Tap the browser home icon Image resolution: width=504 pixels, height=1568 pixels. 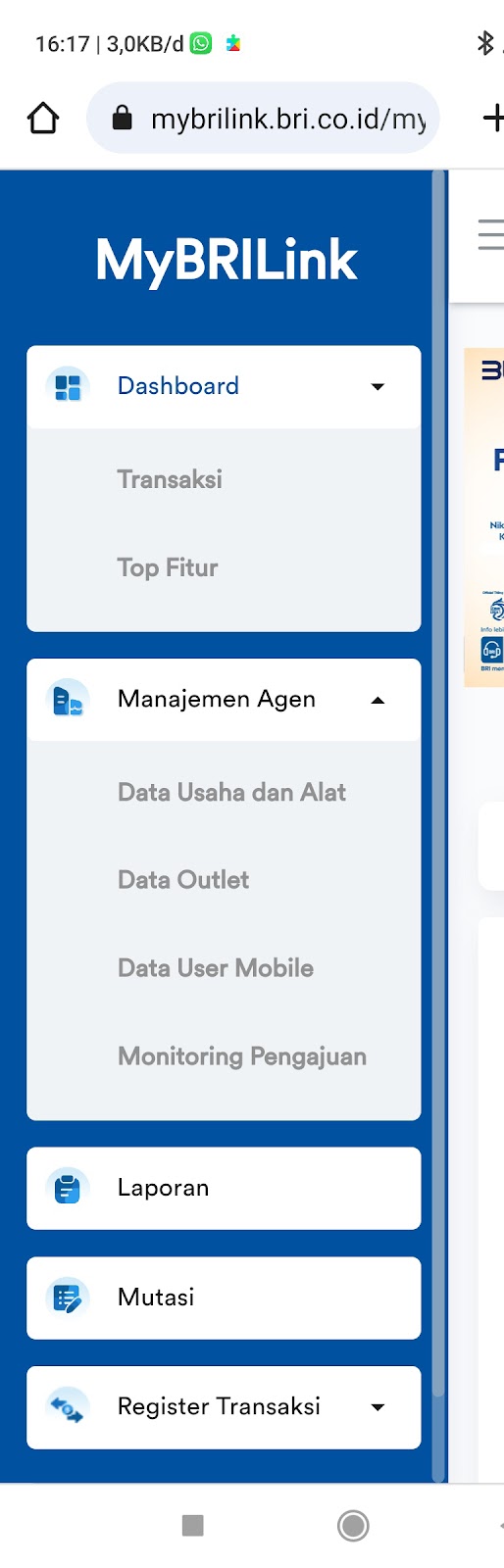click(43, 119)
